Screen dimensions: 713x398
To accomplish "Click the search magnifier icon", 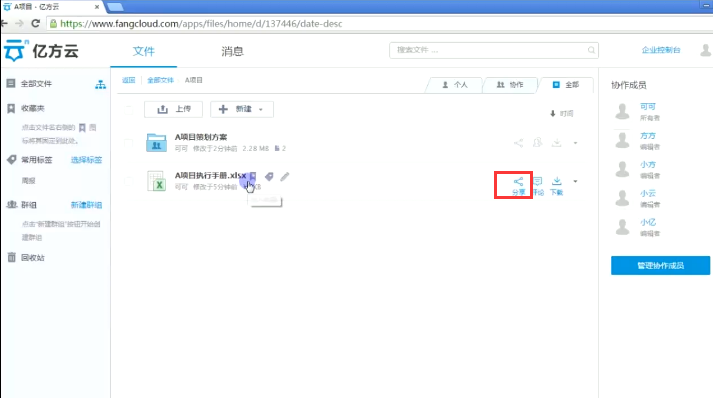I will tap(591, 50).
